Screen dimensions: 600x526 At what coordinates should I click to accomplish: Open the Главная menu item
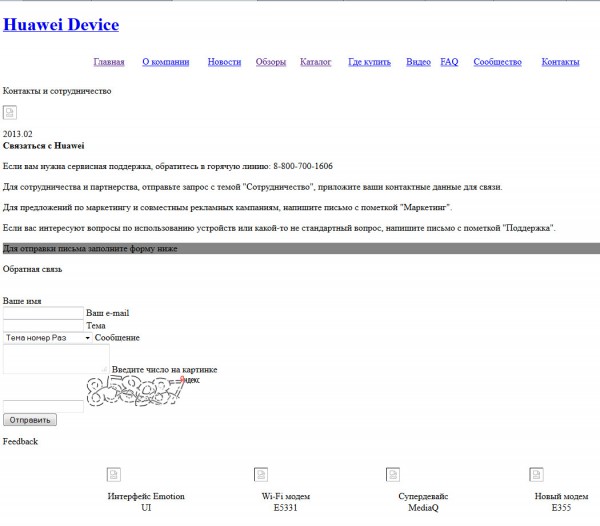click(109, 62)
